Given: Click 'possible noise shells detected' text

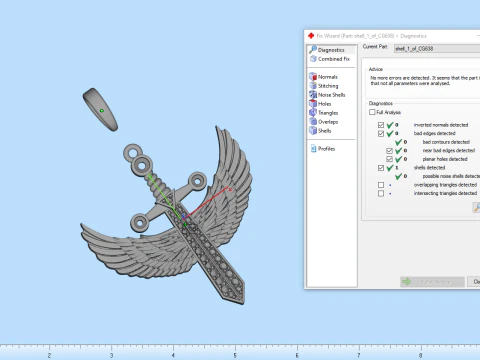Looking at the screenshot, I should (x=451, y=176).
